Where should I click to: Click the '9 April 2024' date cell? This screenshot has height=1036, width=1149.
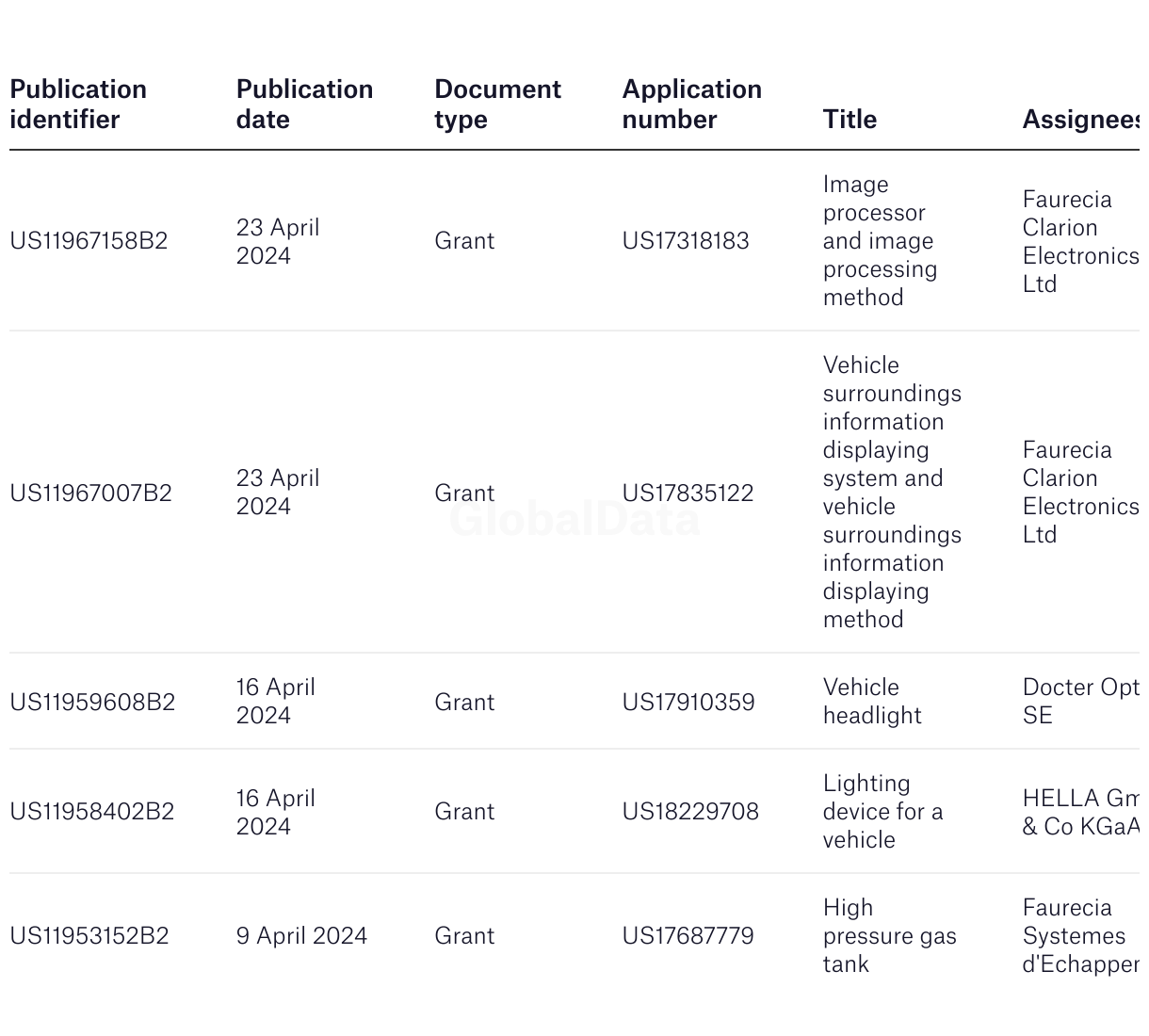coord(301,936)
